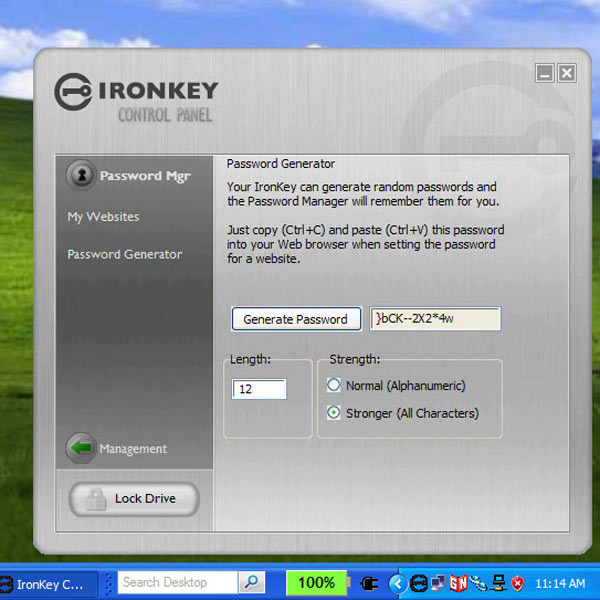Click the red security shield tray icon
The image size is (600, 600).
click(x=517, y=584)
